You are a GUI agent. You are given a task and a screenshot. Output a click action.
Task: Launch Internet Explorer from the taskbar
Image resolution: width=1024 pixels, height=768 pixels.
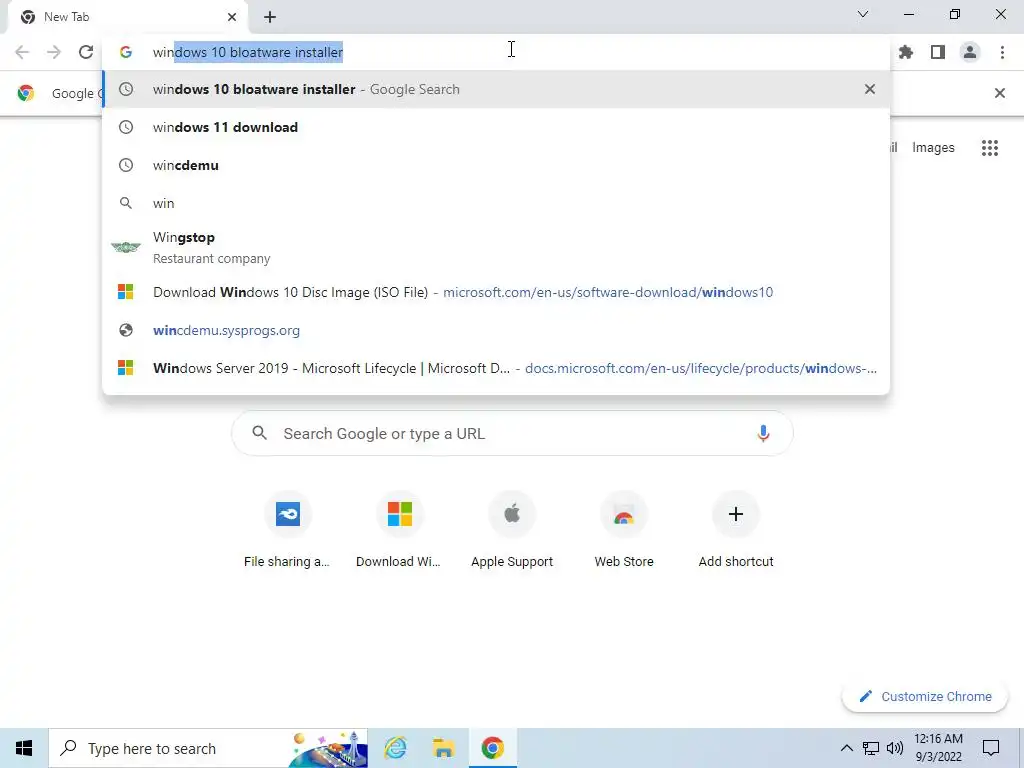pyautogui.click(x=395, y=748)
